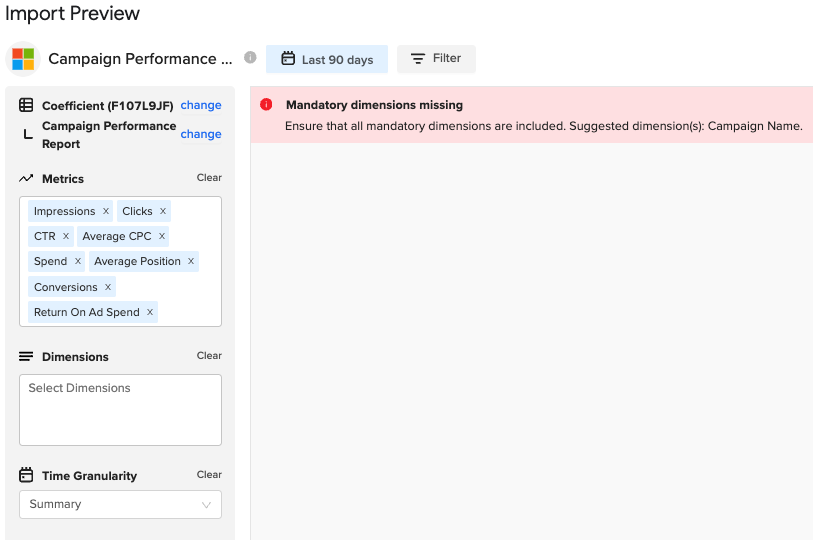
Task: Click the Return On Ad Spend tag text
Action: tap(87, 312)
